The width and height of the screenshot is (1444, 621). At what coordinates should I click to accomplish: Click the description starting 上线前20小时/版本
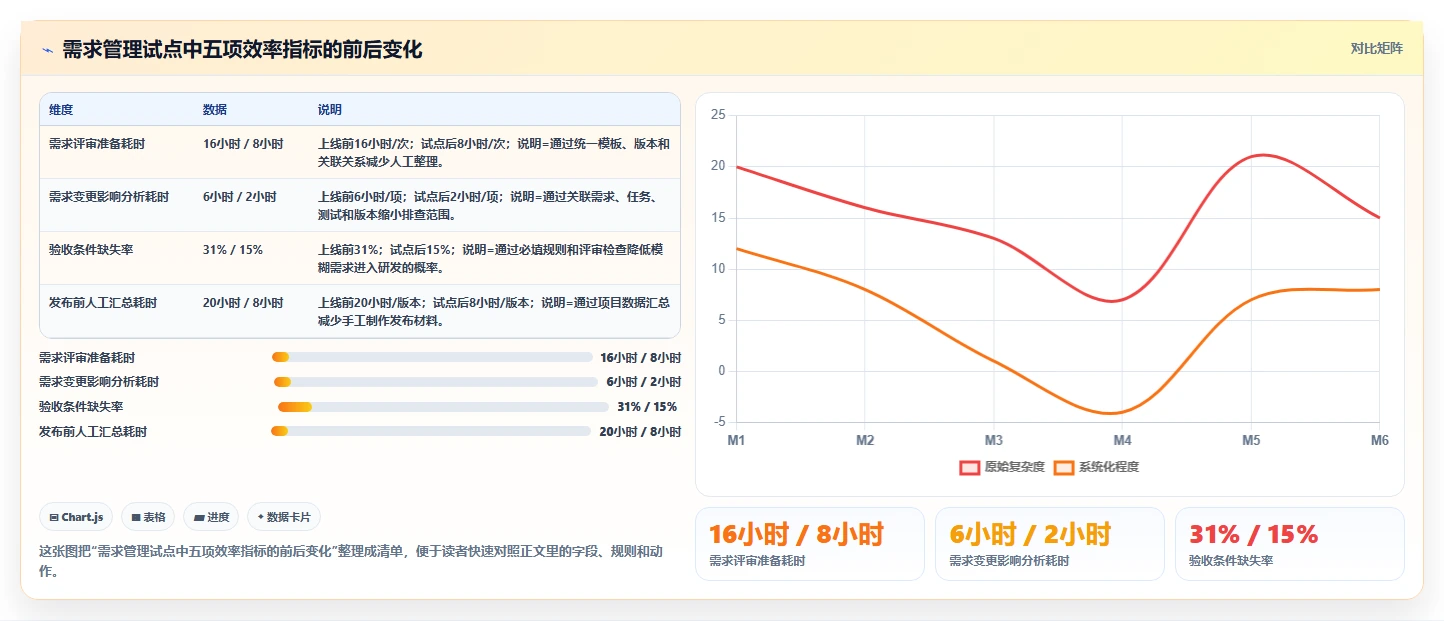(x=494, y=312)
